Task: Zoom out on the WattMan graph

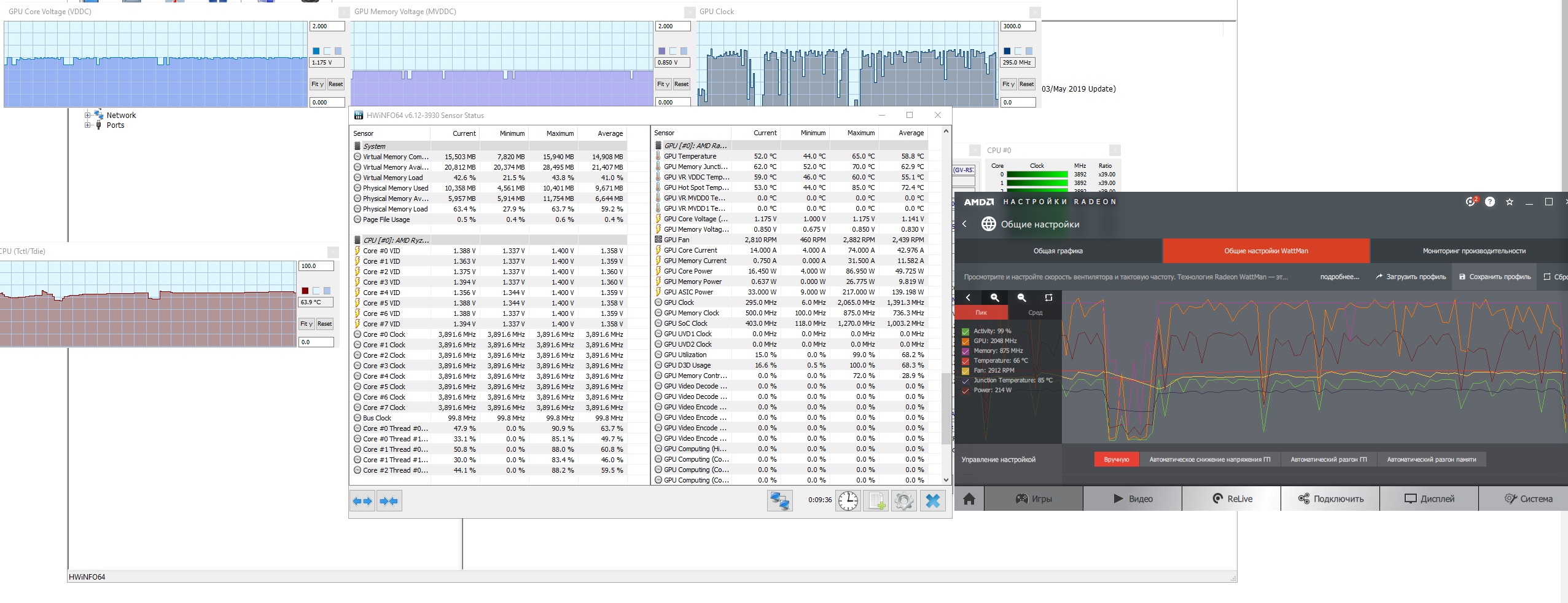Action: click(1022, 298)
